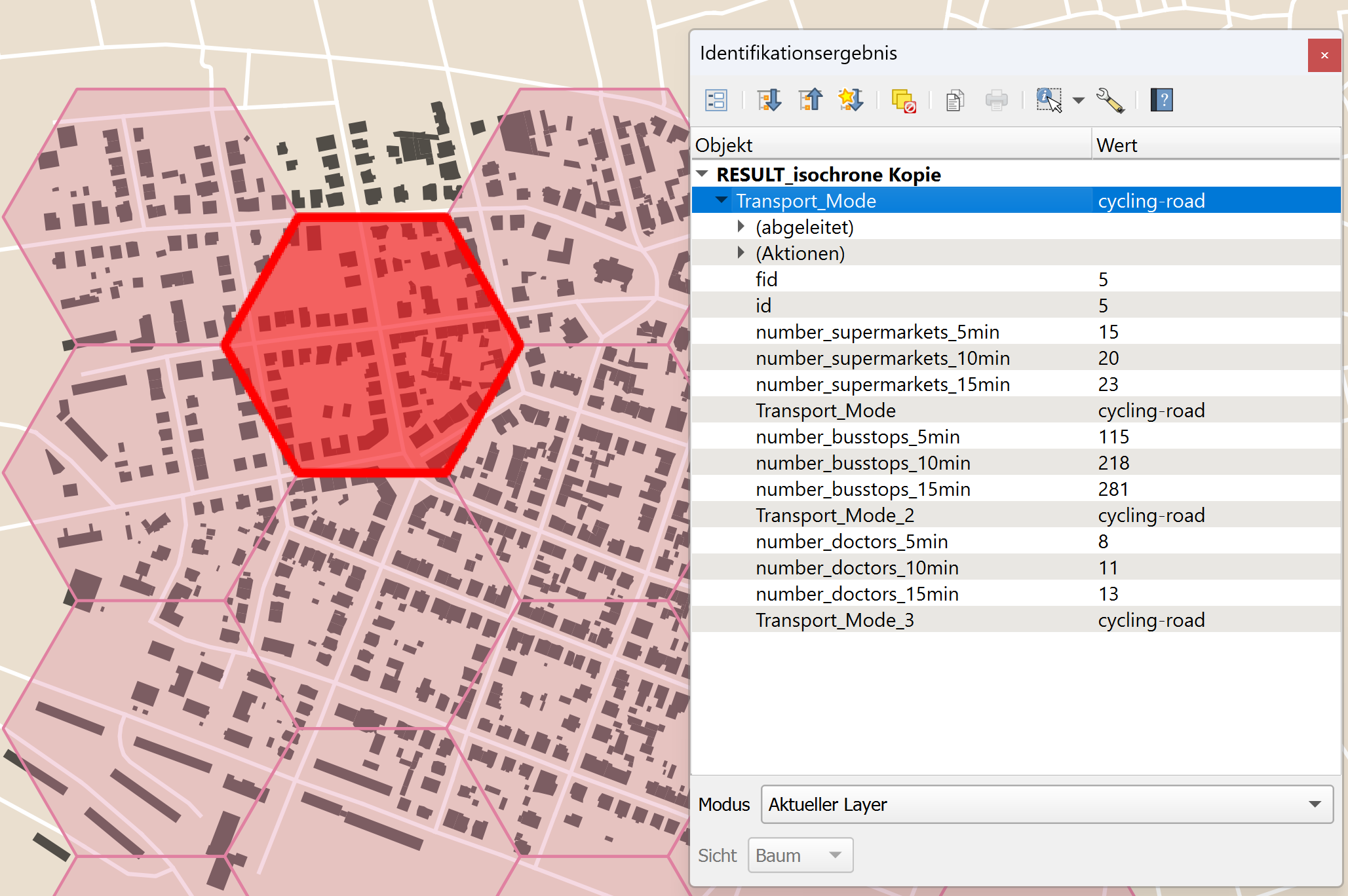Open identify settings wrench icon
The height and width of the screenshot is (896, 1348).
tap(1110, 100)
